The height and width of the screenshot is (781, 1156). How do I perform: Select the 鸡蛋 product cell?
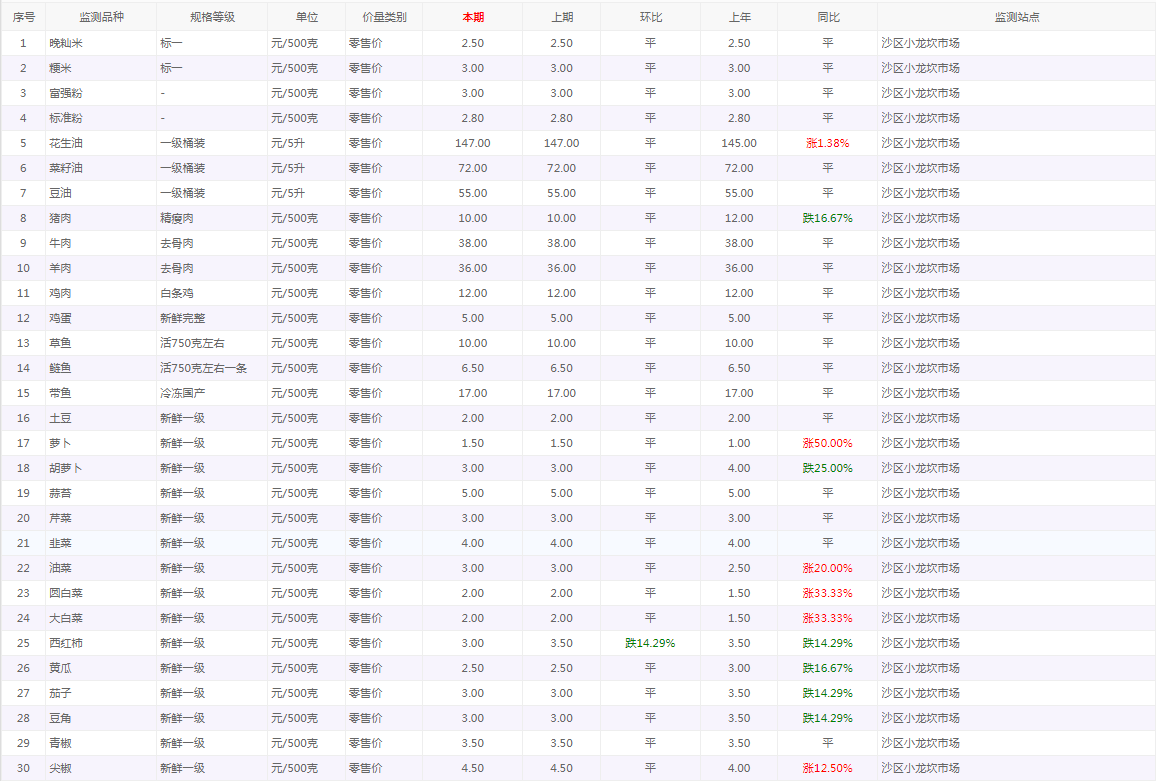pyautogui.click(x=101, y=319)
